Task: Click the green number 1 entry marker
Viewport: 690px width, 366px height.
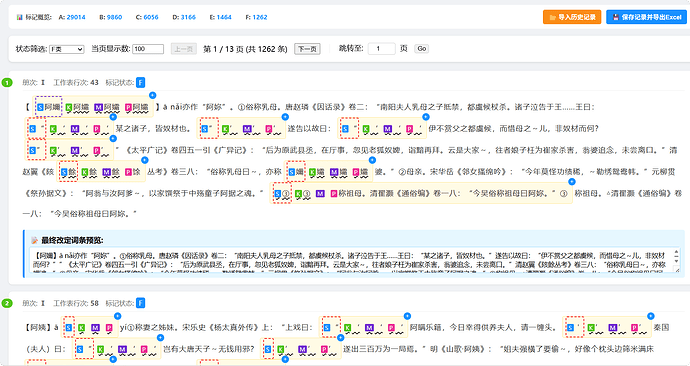Action: tap(7, 82)
